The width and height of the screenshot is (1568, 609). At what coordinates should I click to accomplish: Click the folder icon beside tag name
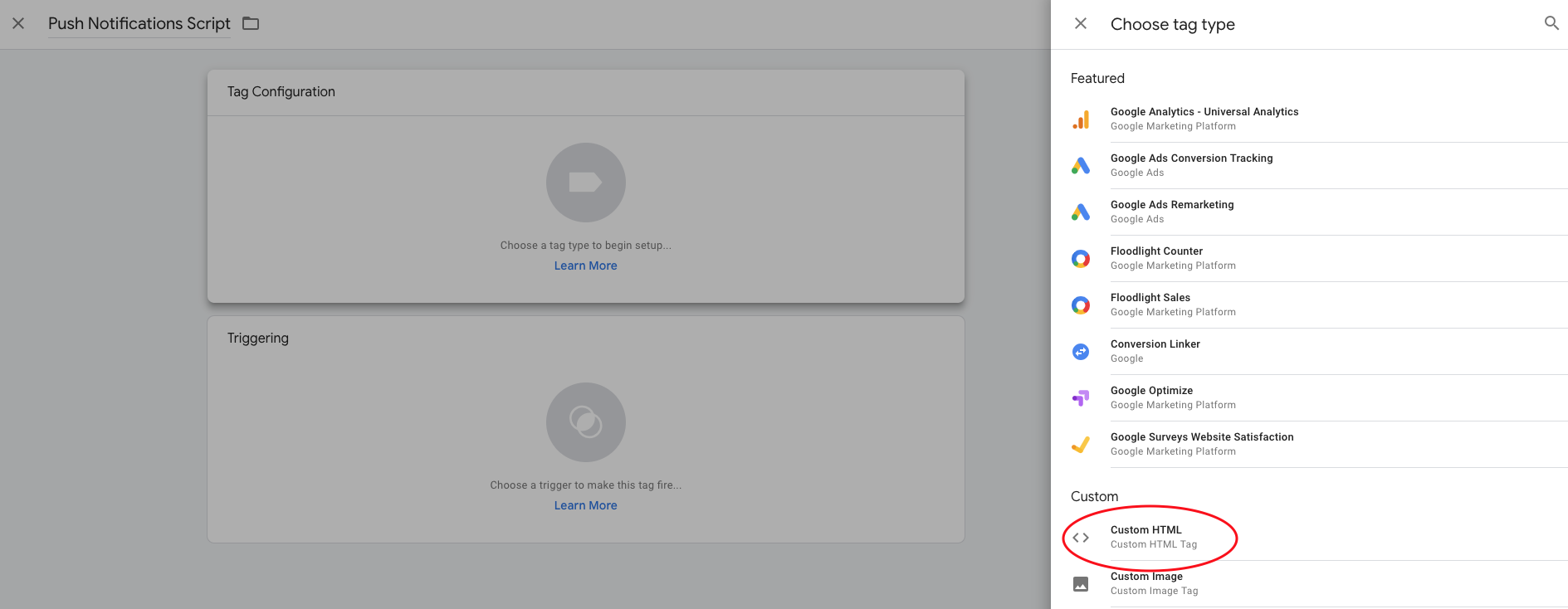[251, 23]
